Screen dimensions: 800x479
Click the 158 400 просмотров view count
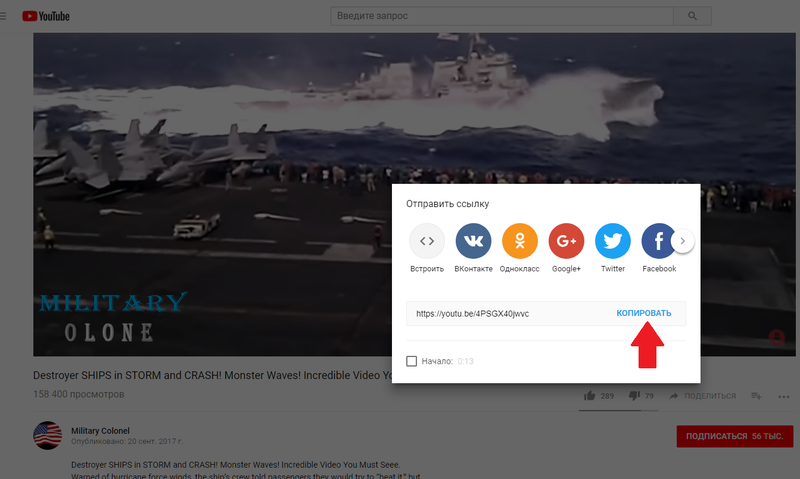point(79,394)
